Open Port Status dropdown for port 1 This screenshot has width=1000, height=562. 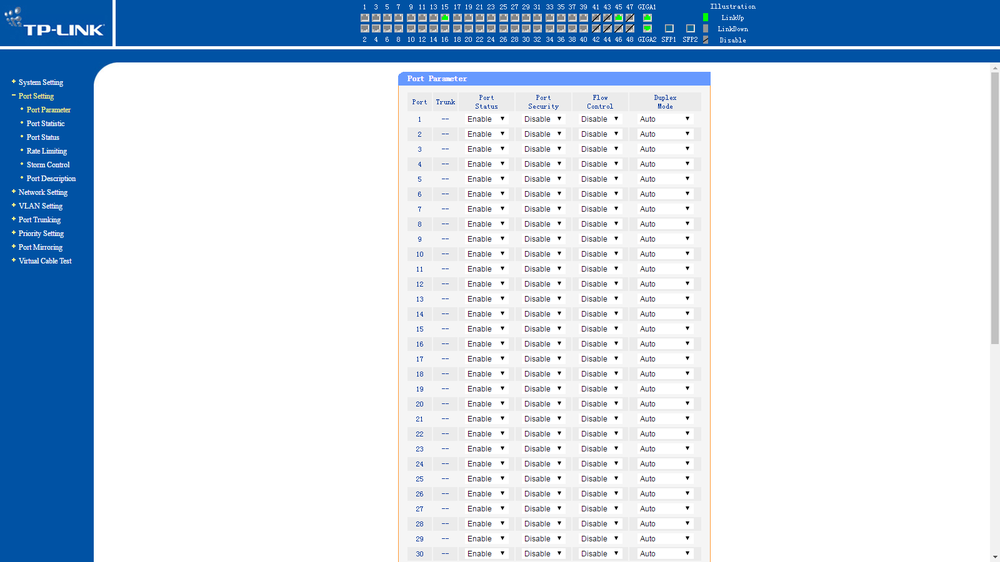coord(486,119)
